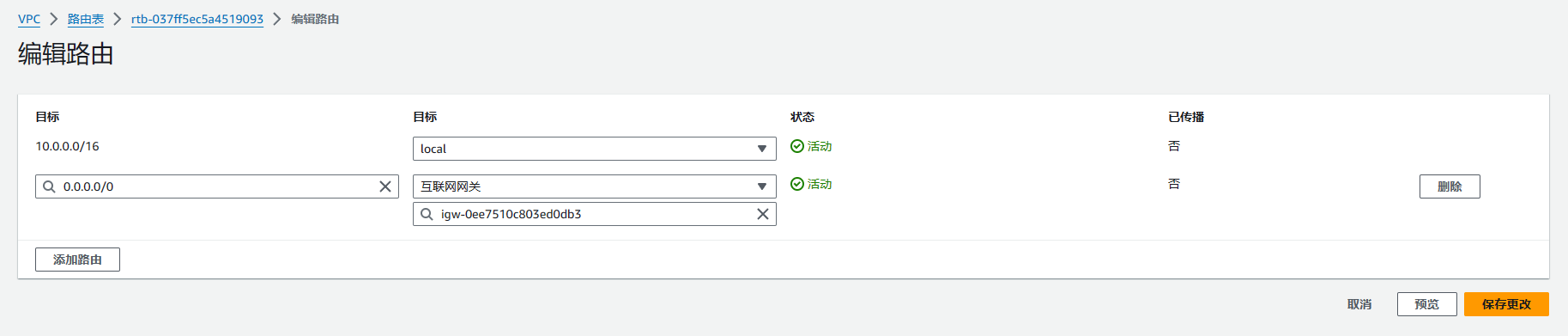
Task: Open the 路由表 breadcrumb link
Action: pos(86,19)
